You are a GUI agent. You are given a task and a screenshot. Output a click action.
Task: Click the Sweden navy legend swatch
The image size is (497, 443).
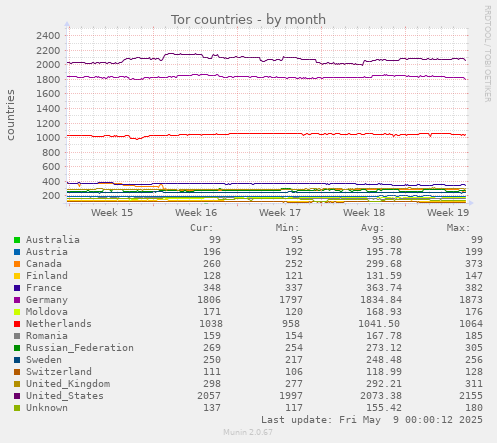[x=17, y=360]
